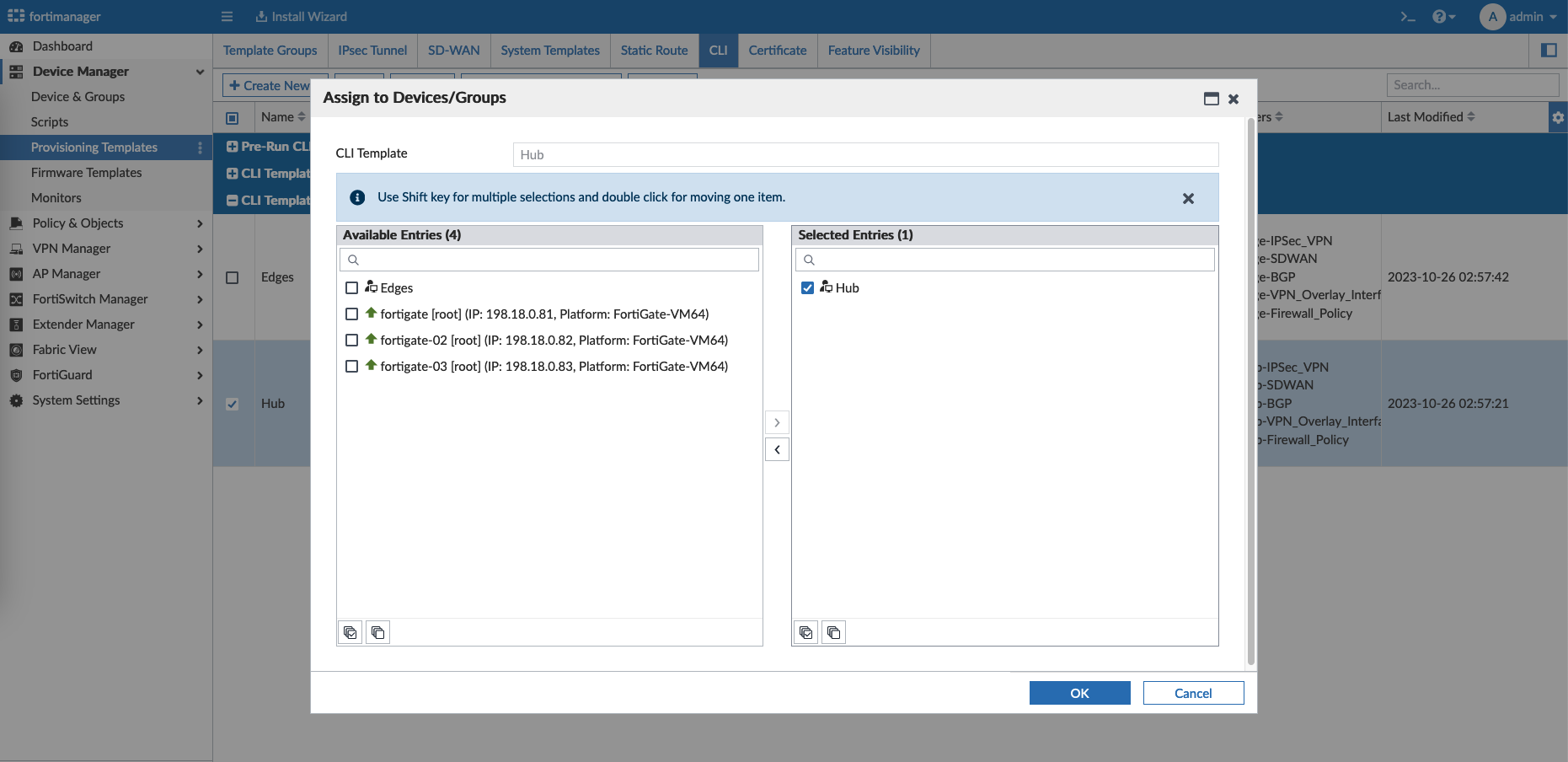Viewport: 1568px width, 762px height.
Task: Open the CLI console icon in header
Action: point(1408,17)
